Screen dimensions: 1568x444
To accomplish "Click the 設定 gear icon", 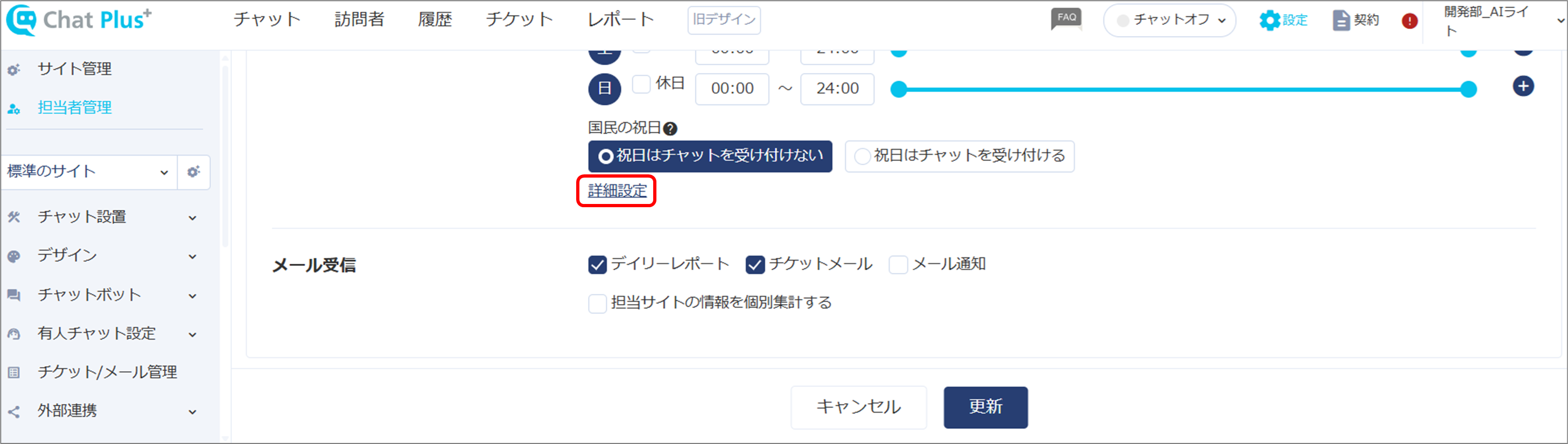I will (x=1270, y=20).
